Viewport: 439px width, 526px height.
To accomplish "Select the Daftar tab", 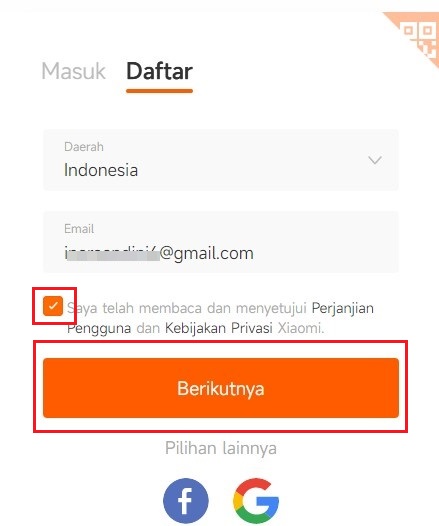I will [x=159, y=71].
